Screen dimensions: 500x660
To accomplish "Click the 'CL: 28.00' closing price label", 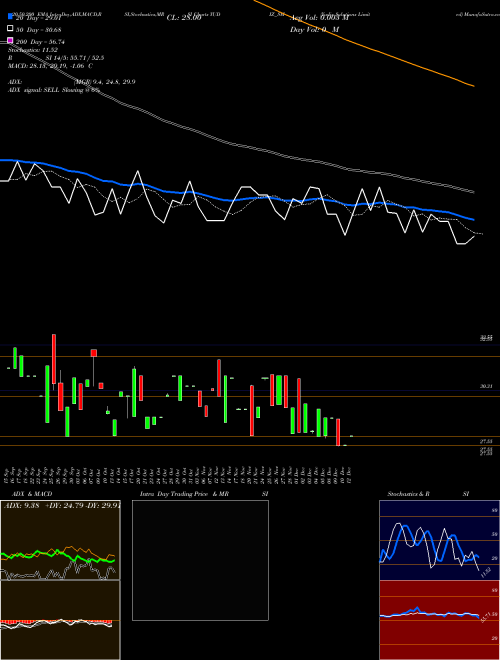I will (x=184, y=18).
